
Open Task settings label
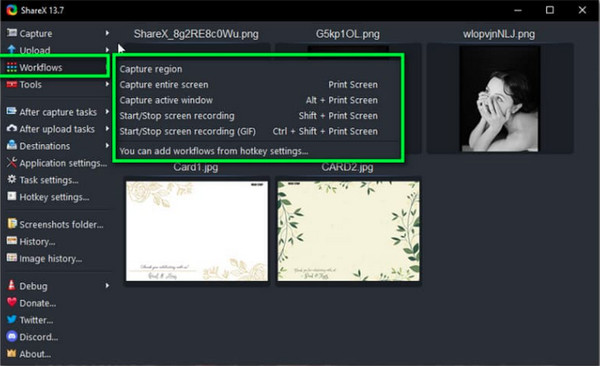(49, 180)
